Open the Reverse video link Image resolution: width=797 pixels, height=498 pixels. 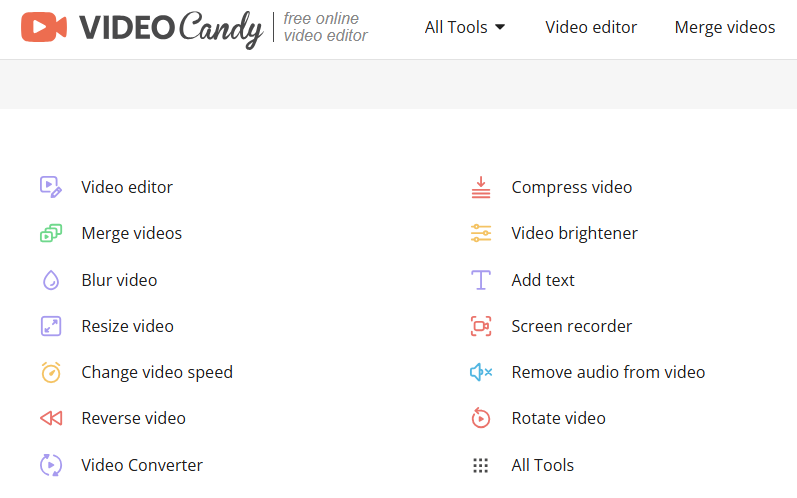pos(134,418)
